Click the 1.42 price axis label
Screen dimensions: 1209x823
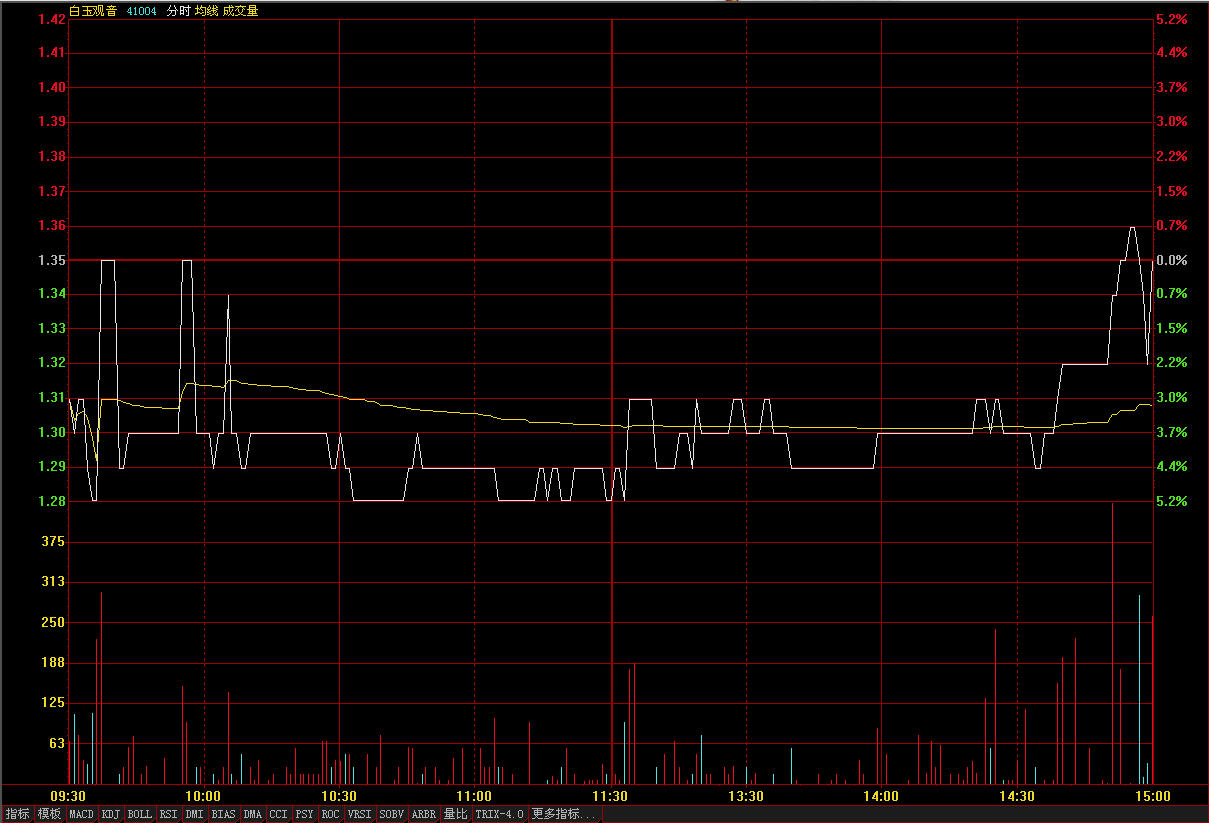pos(52,19)
